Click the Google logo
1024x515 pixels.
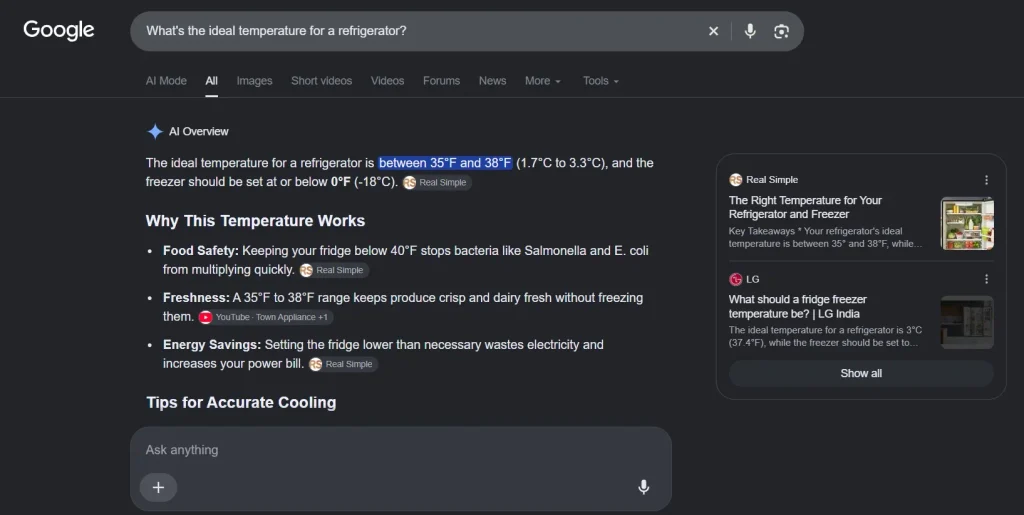59,30
